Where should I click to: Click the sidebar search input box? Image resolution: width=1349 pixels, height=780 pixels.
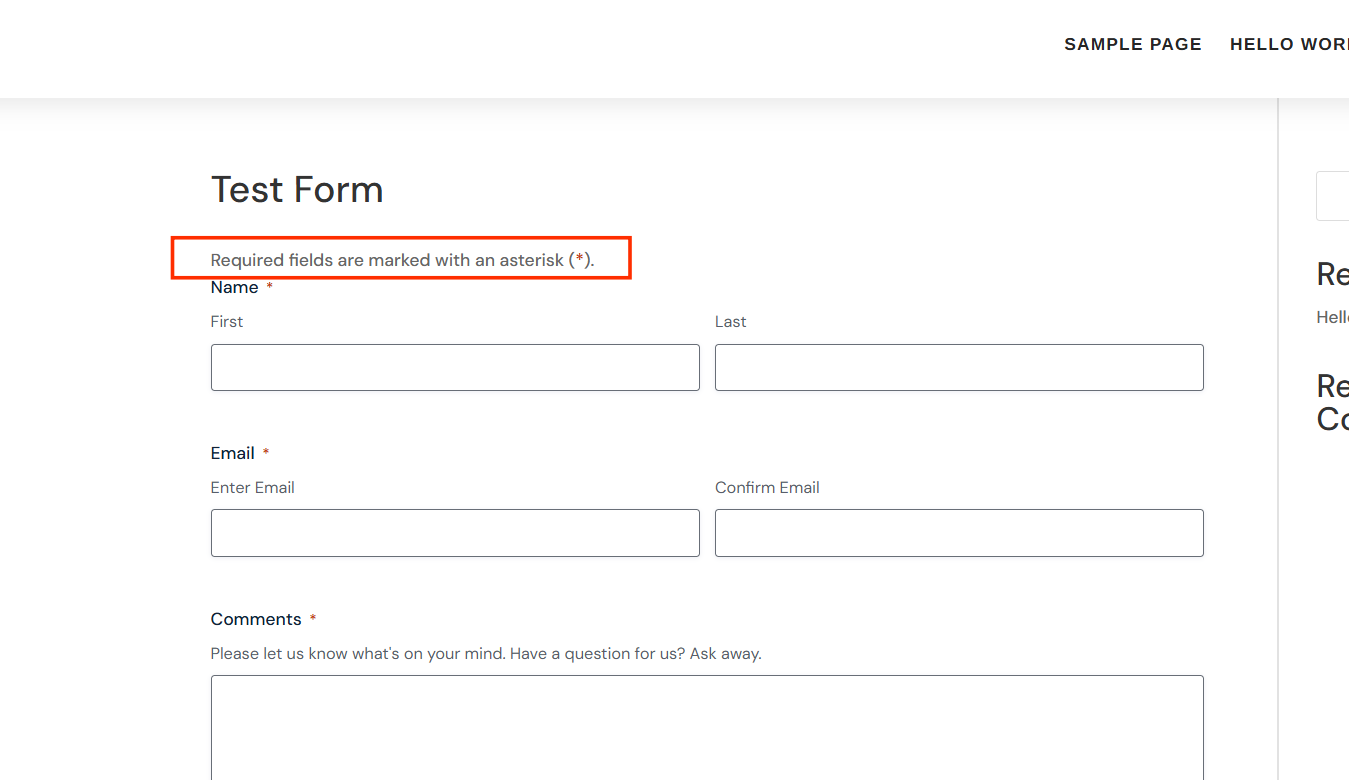click(1335, 196)
